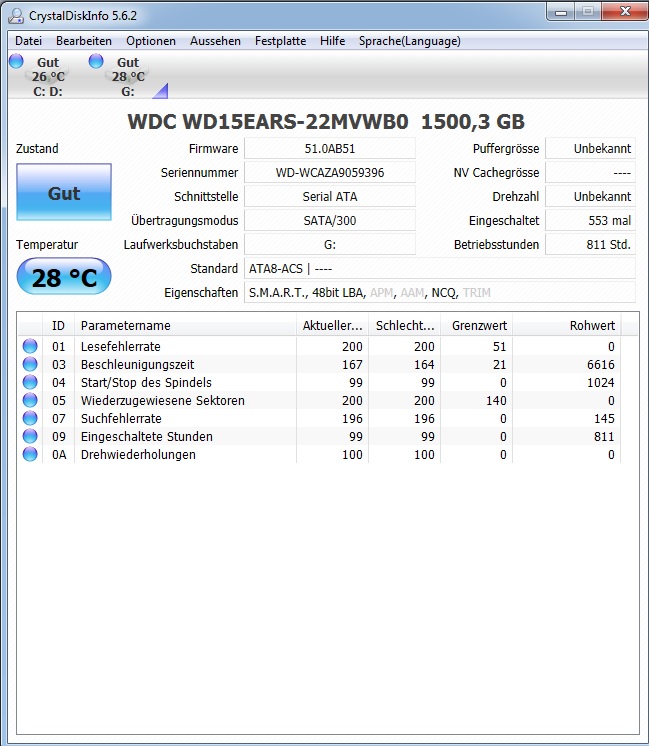Click status orb for Suchfehlerrate row

(30, 418)
